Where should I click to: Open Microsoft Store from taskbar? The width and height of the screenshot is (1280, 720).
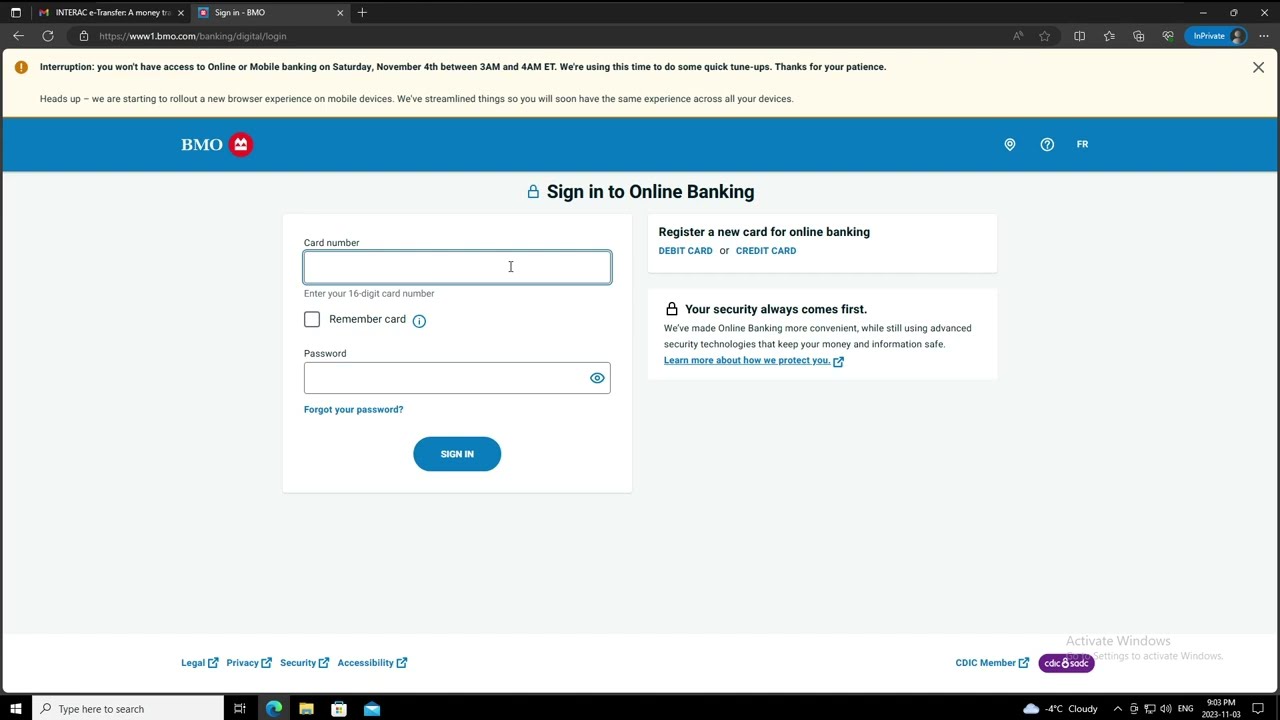coord(339,709)
